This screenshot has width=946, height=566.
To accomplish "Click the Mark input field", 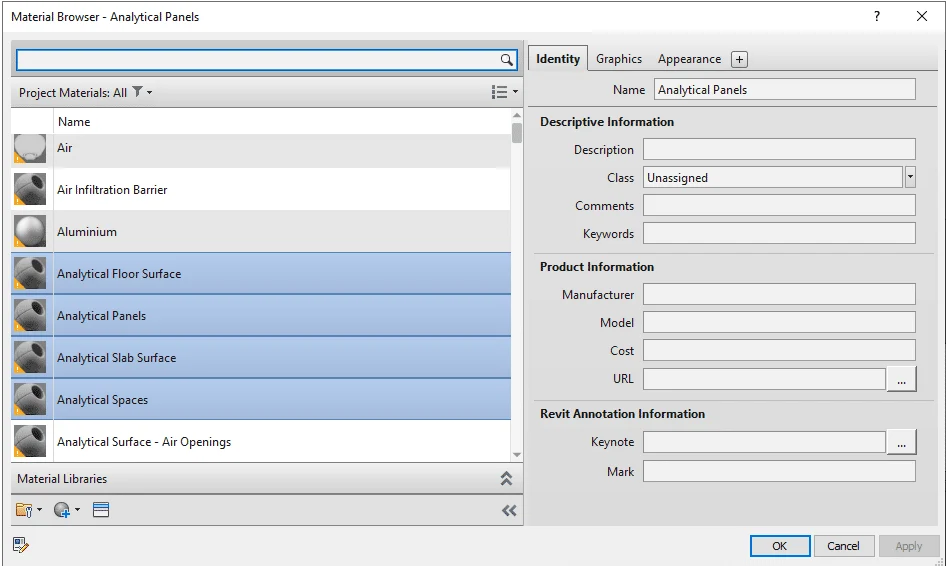I will (779, 471).
